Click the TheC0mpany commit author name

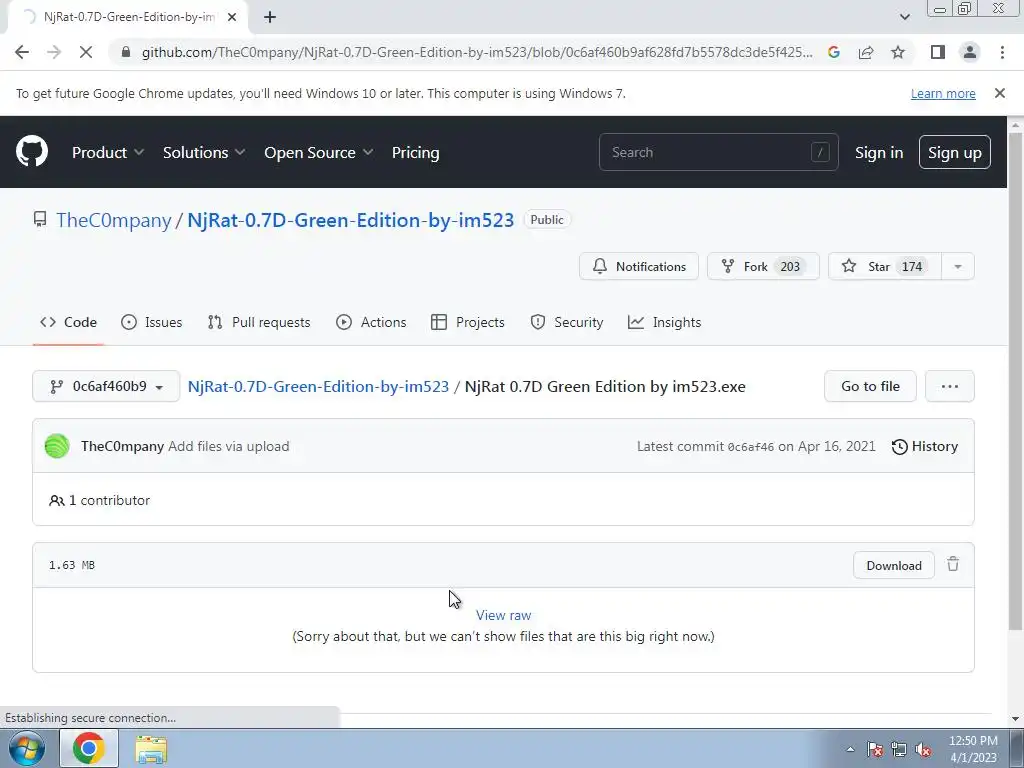pyautogui.click(x=122, y=446)
